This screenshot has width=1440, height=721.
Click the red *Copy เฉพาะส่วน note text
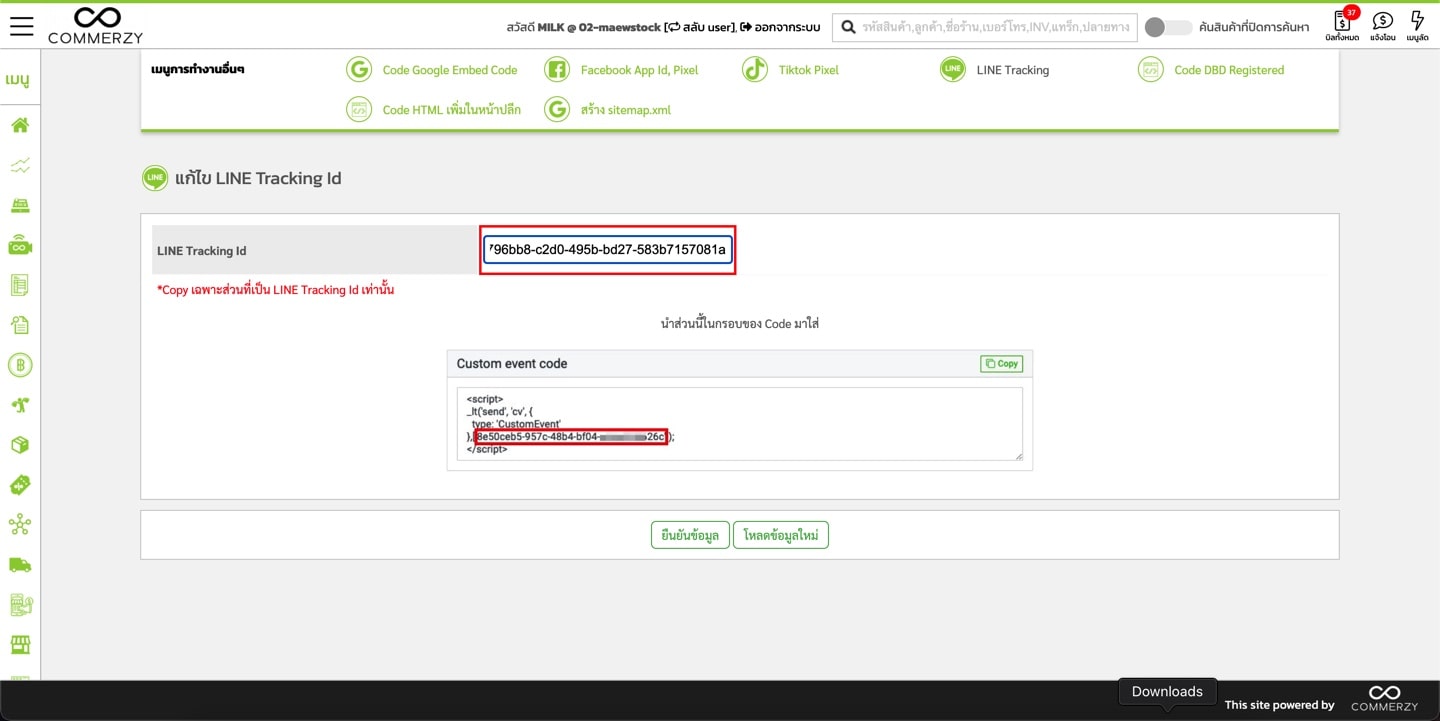coord(275,290)
